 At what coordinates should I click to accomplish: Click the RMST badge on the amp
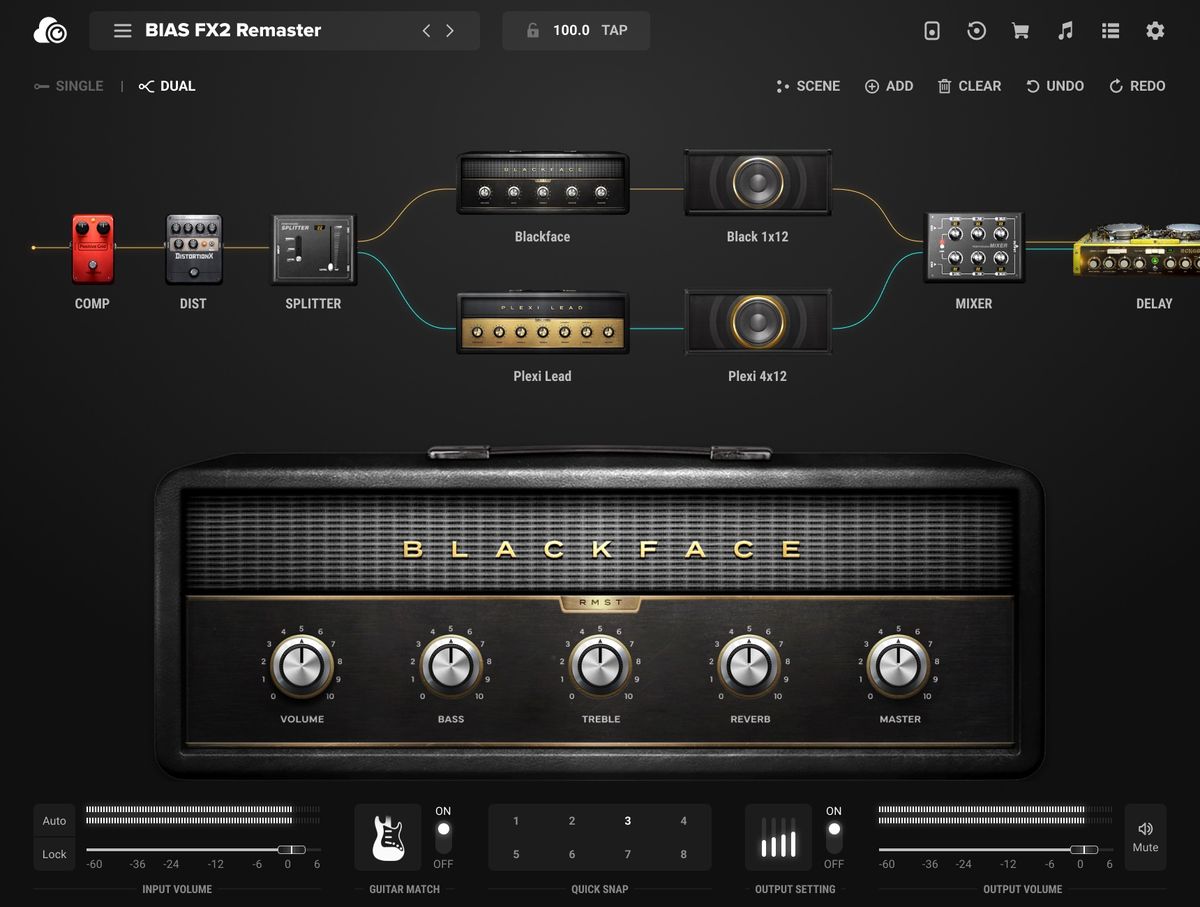point(600,603)
